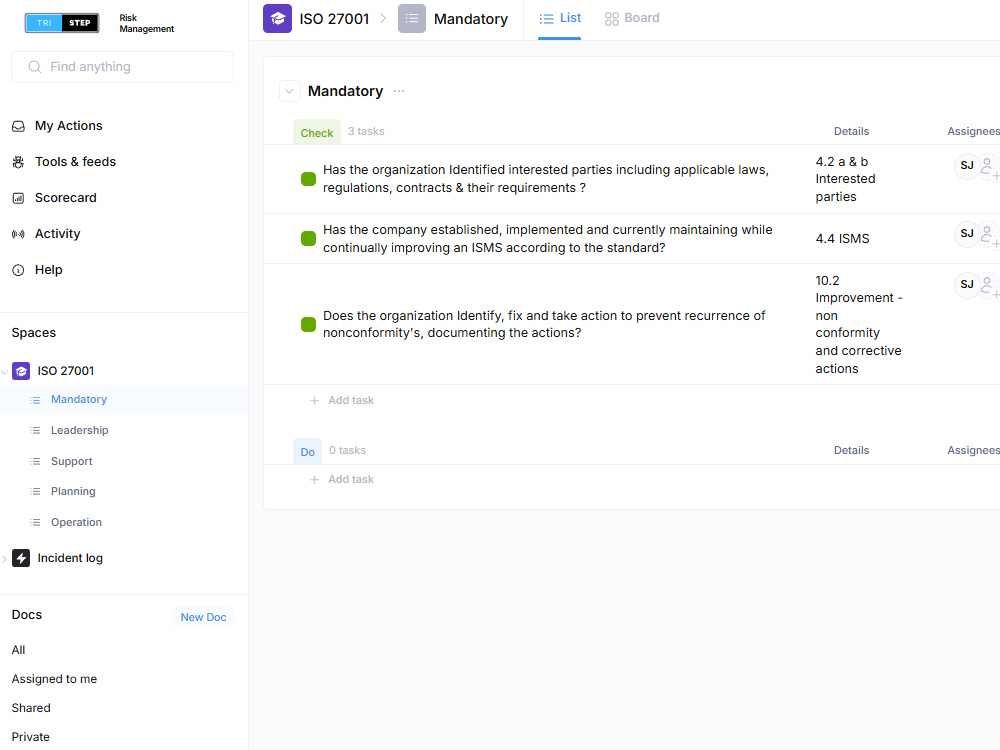Viewport: 1000px width, 750px height.
Task: Open the Incident log lightning icon
Action: pos(20,557)
